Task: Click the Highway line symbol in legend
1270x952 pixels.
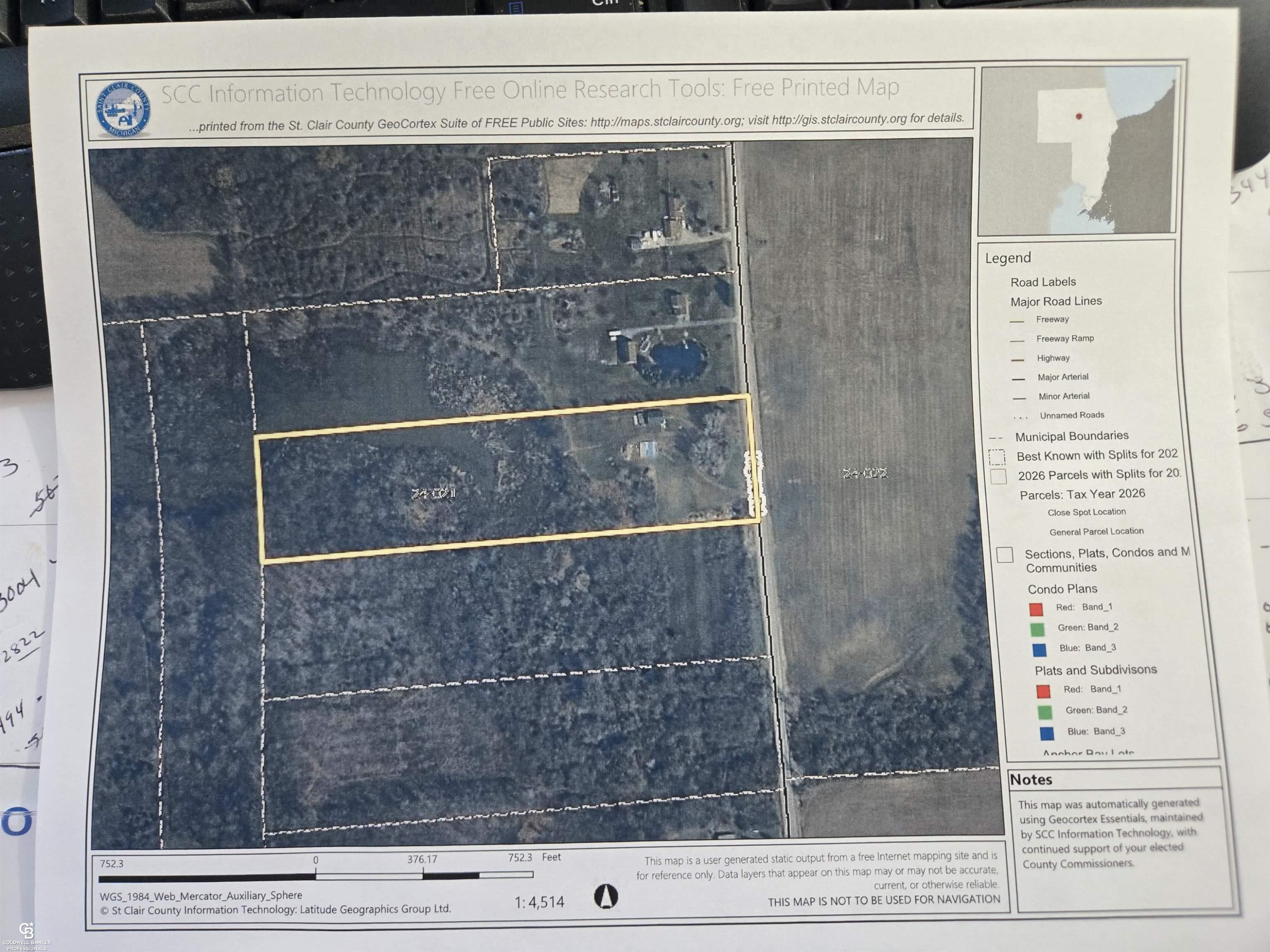Action: point(1017,360)
